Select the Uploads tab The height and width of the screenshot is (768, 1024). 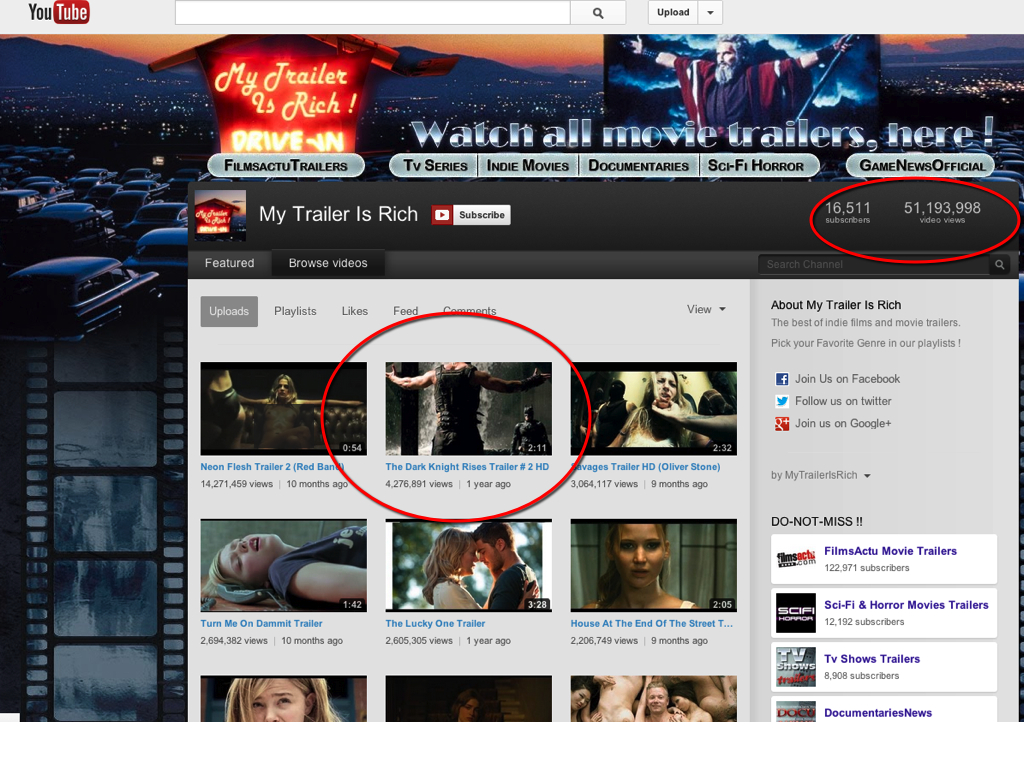tap(229, 312)
